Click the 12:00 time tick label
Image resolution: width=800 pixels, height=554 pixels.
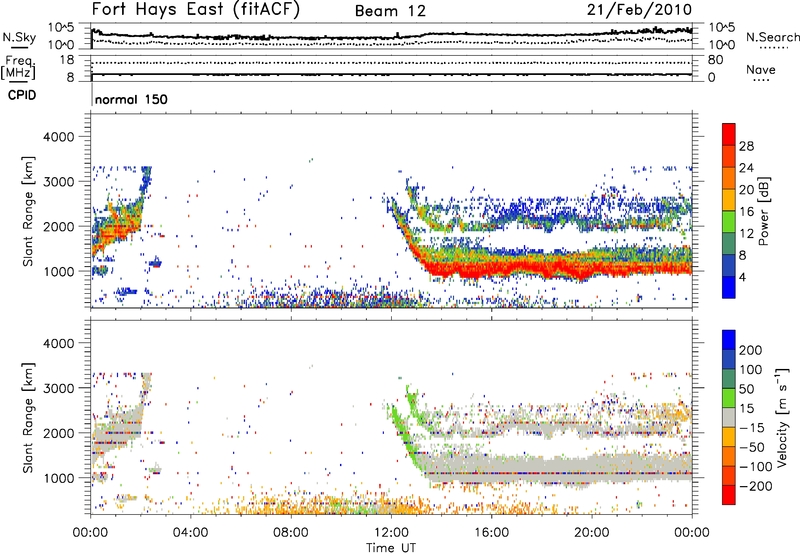tap(391, 533)
